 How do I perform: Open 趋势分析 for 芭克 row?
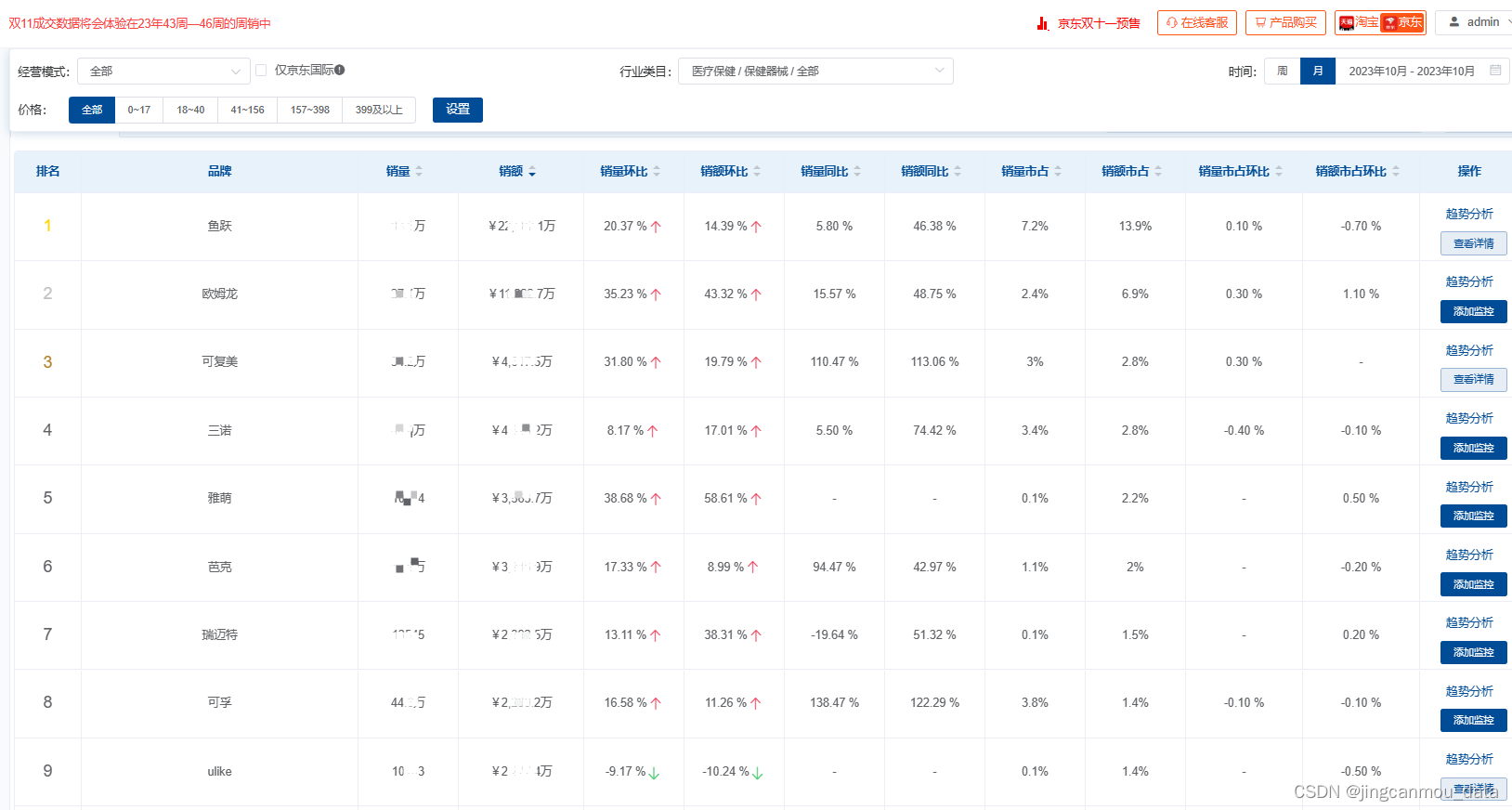click(x=1469, y=555)
